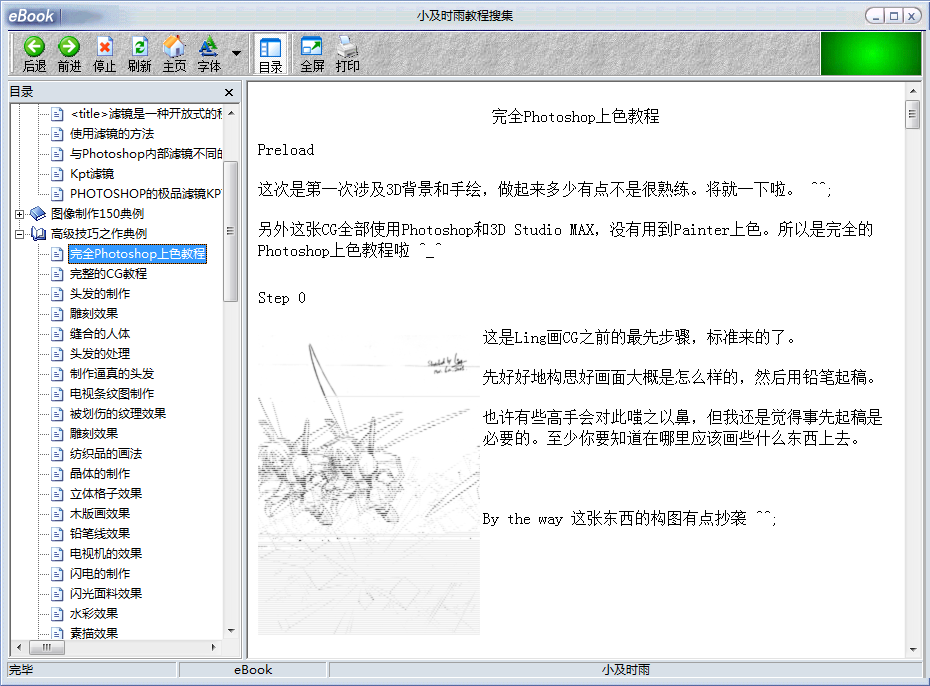The width and height of the screenshot is (930, 686).
Task: Click page icon beside 水彩效果
Action: [57, 614]
